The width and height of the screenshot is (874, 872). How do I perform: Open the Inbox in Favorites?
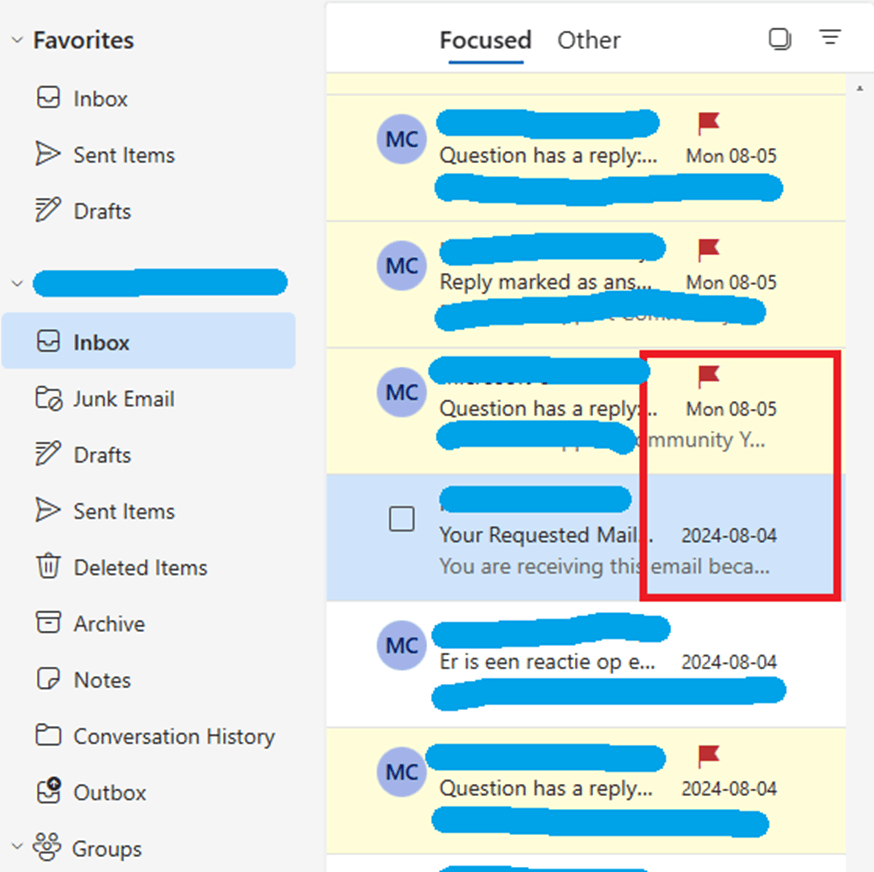click(47, 98)
